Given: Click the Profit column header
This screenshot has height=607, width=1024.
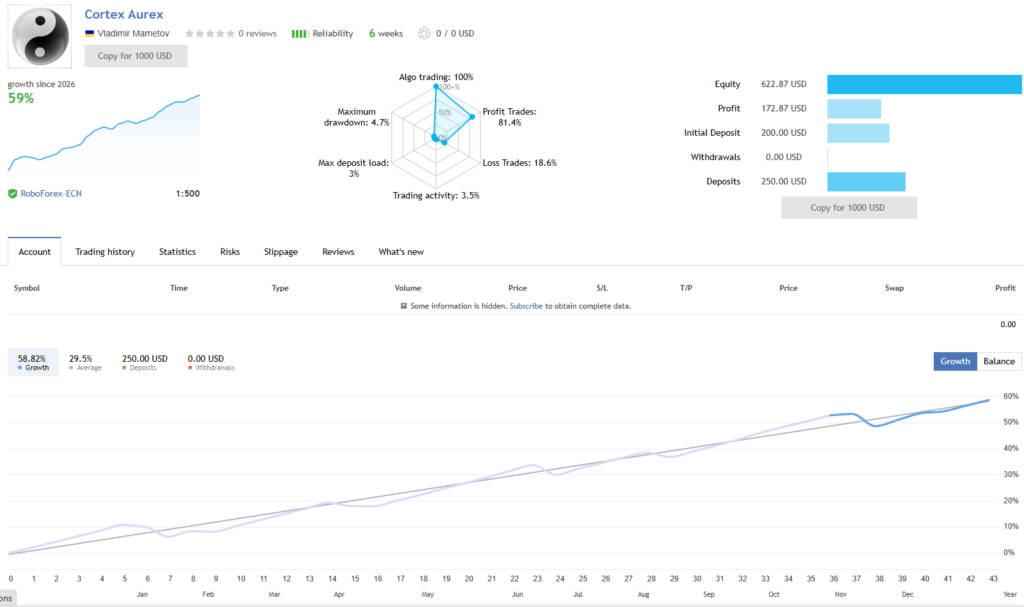Looking at the screenshot, I should point(1005,288).
